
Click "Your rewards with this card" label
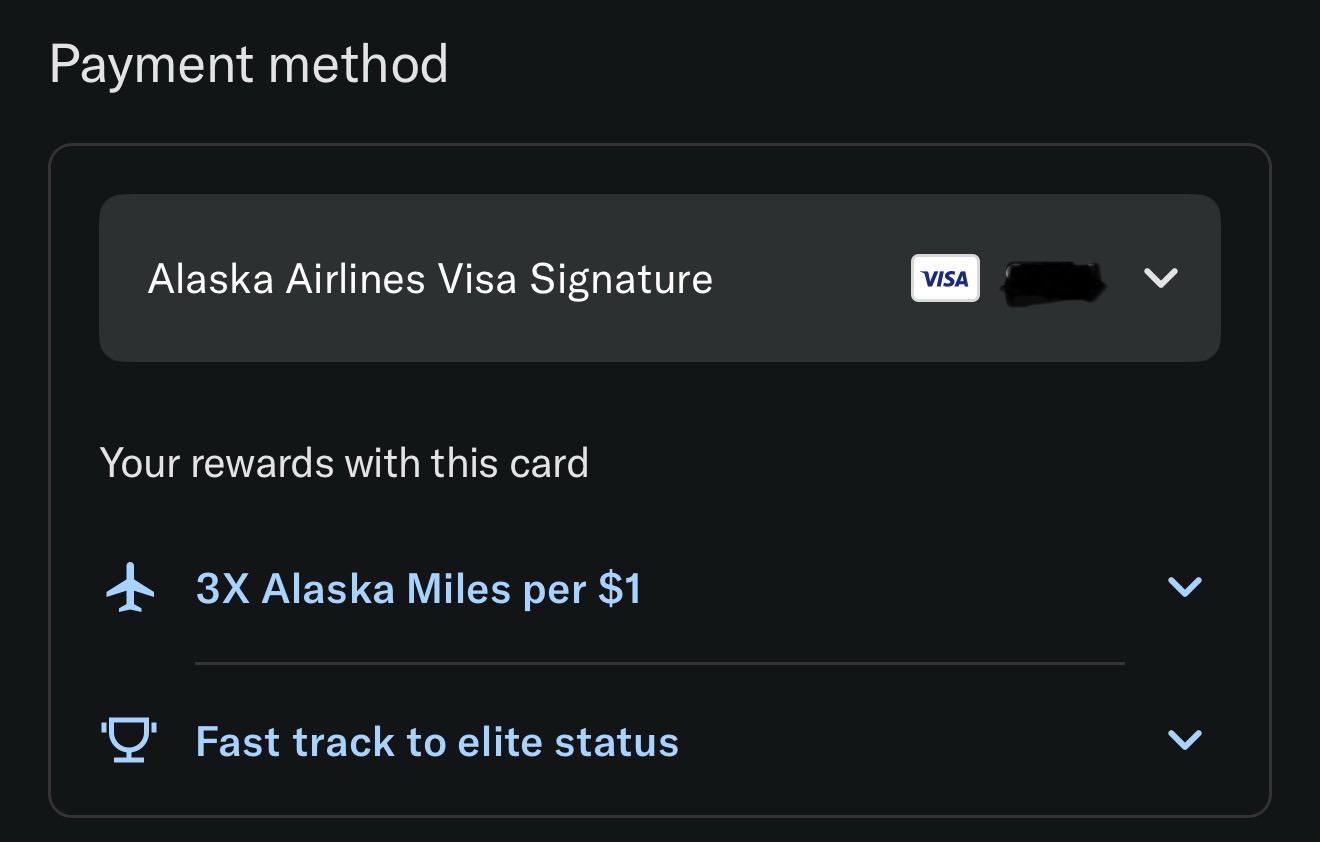pyautogui.click(x=344, y=463)
